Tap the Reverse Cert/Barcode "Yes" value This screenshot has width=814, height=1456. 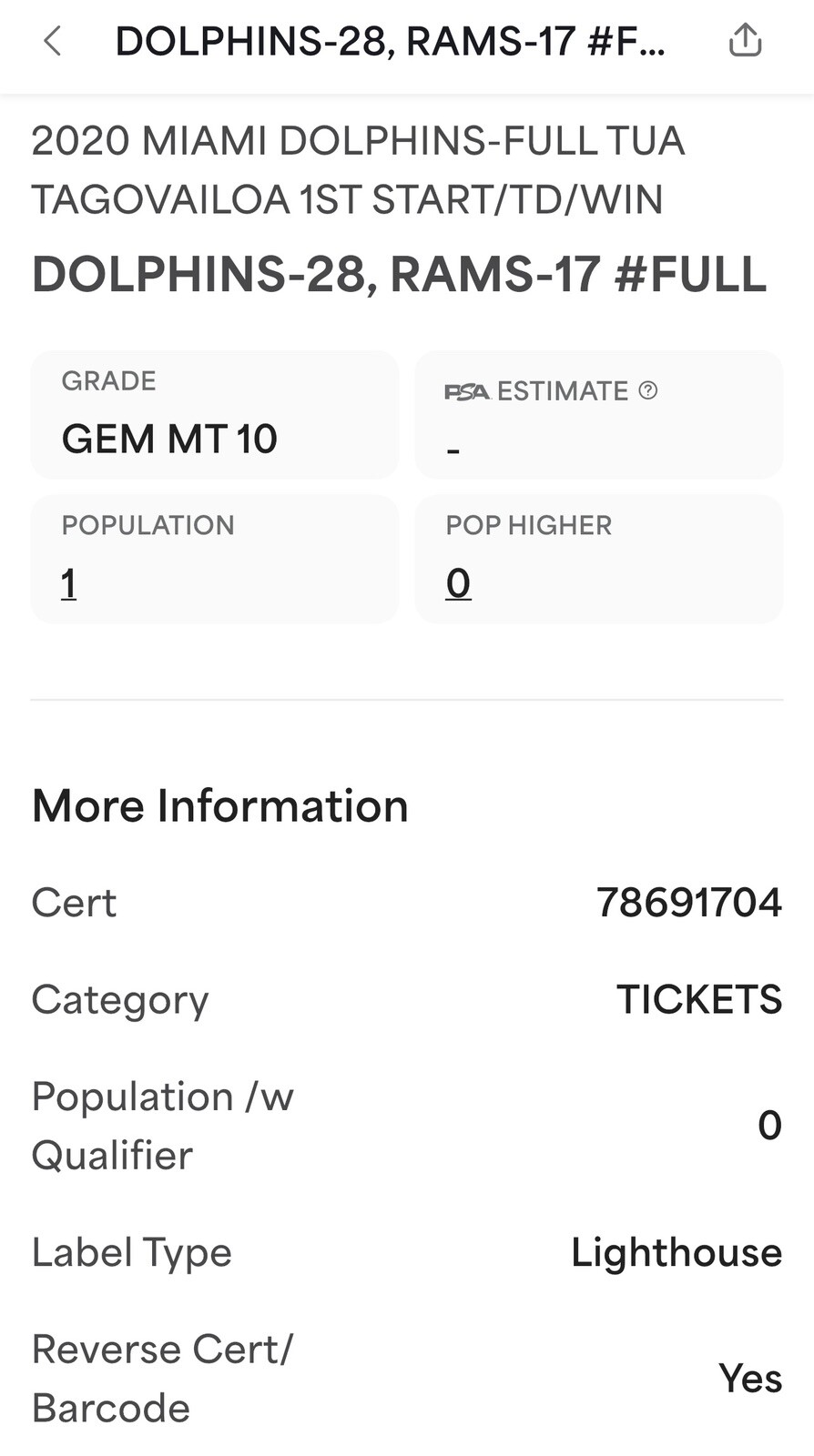[x=750, y=1378]
